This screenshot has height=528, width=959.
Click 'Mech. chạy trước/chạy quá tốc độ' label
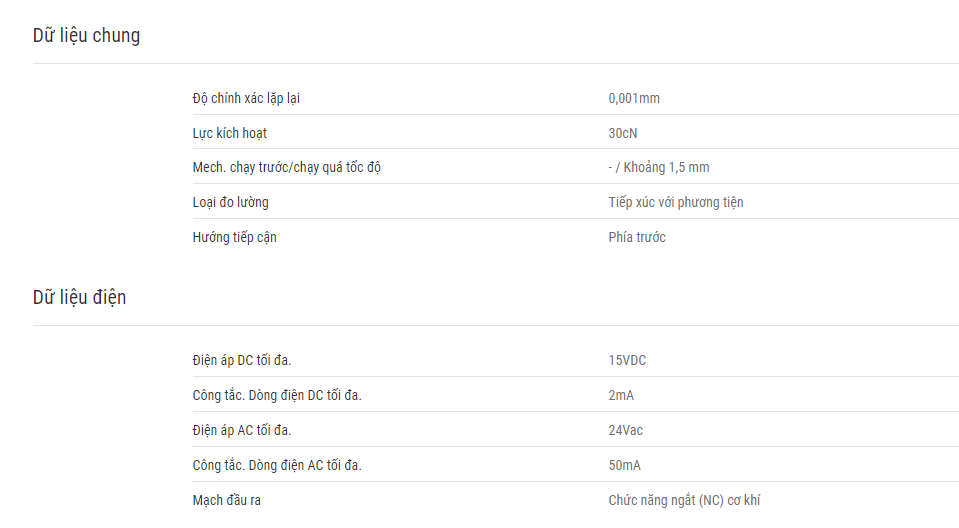coord(287,168)
